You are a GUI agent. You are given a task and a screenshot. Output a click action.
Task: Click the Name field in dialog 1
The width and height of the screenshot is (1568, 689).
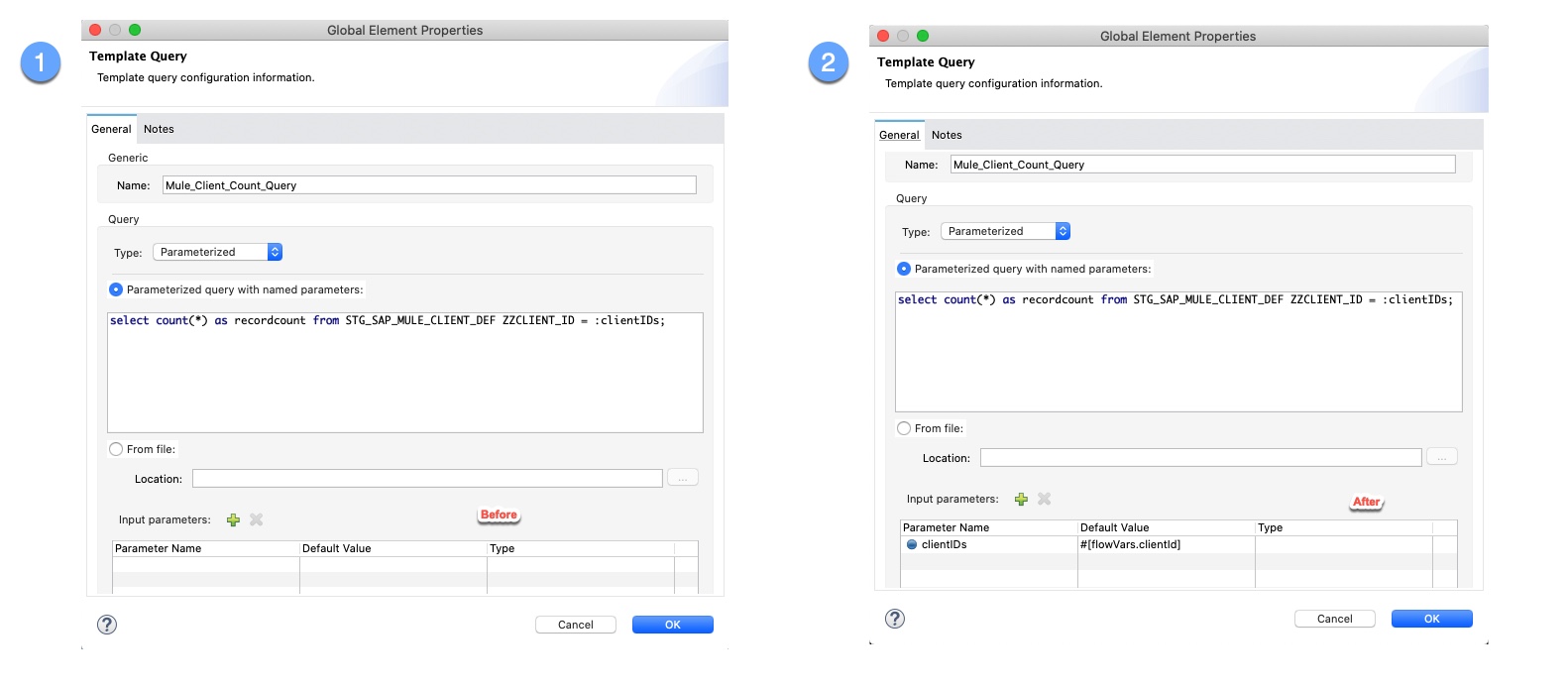428,185
